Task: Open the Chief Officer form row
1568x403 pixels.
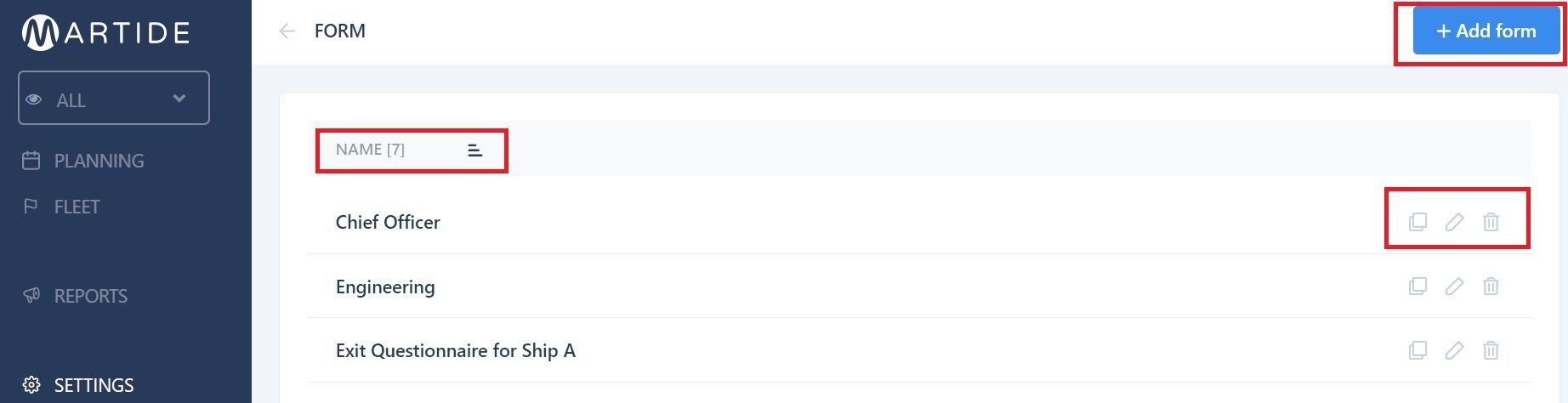Action: pos(919,222)
